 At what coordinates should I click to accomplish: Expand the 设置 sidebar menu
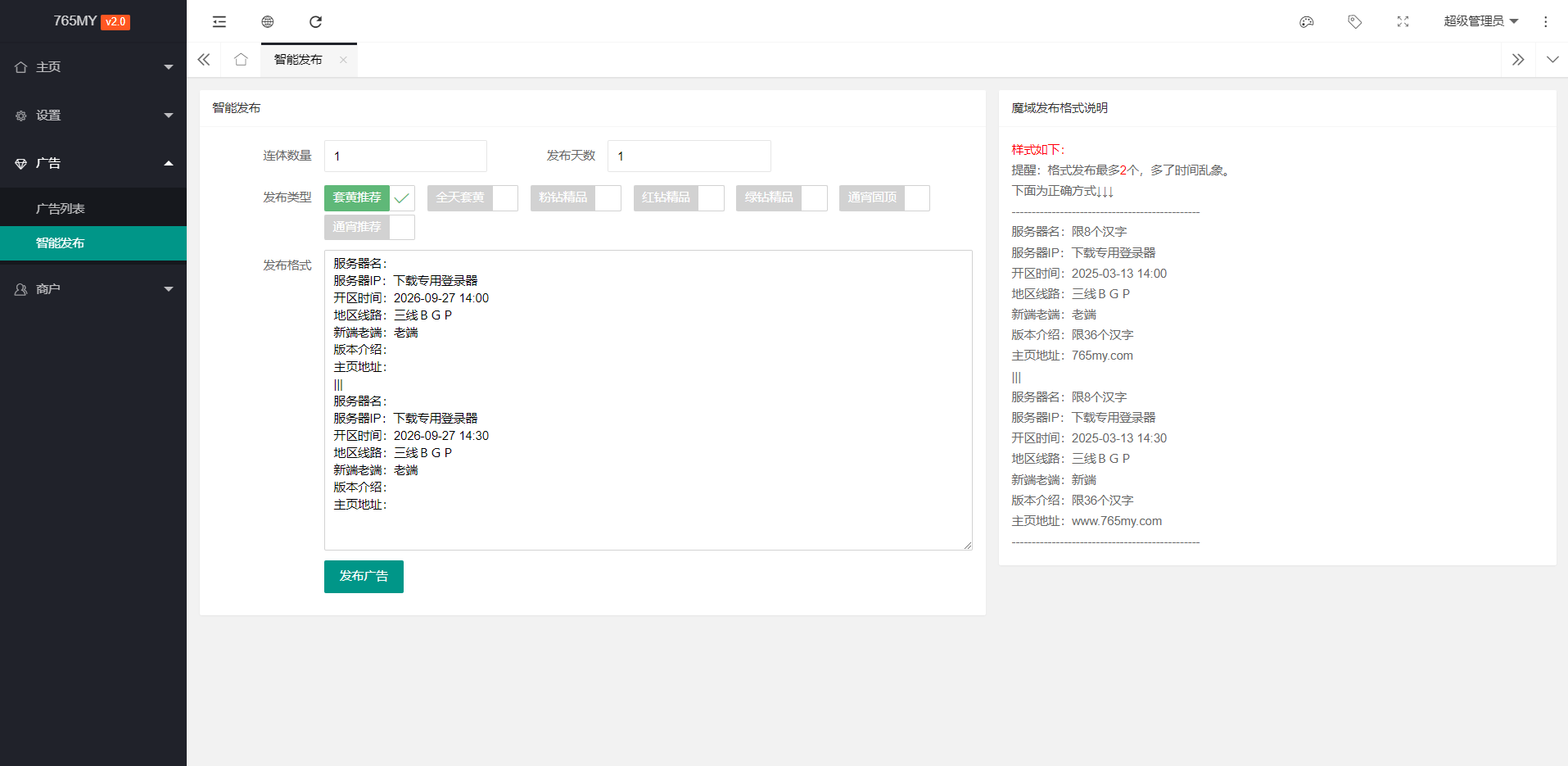click(x=93, y=116)
